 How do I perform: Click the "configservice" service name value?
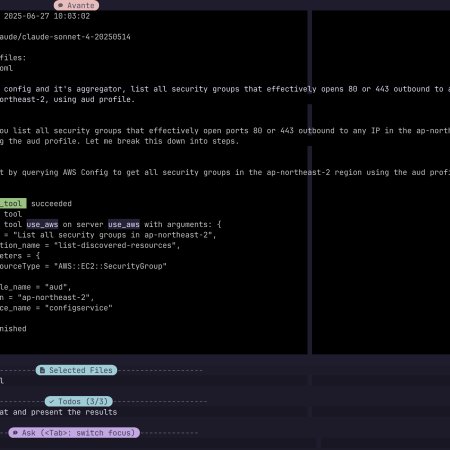tap(79, 308)
